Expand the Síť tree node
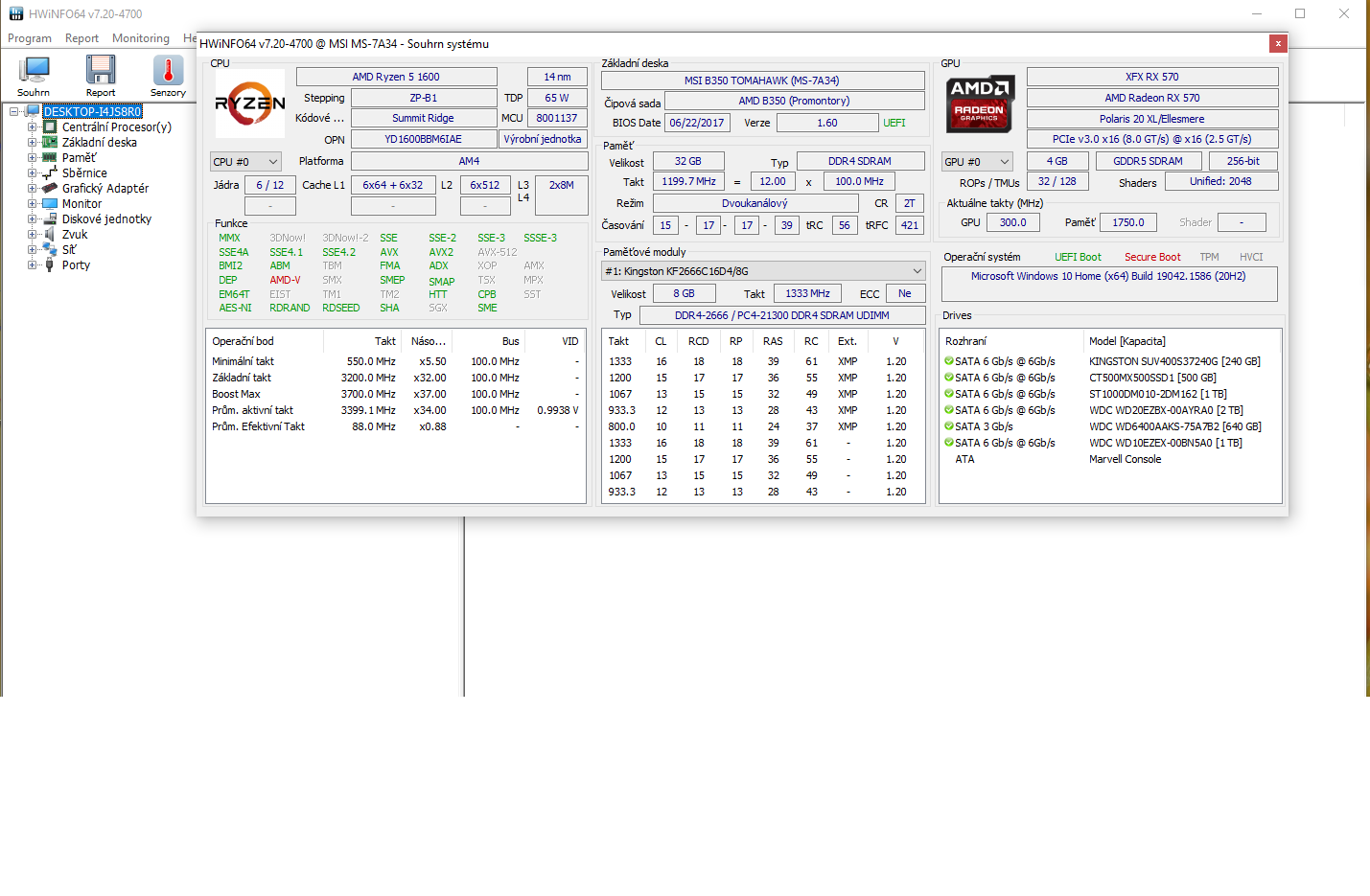The height and width of the screenshot is (896, 1370). (x=32, y=249)
